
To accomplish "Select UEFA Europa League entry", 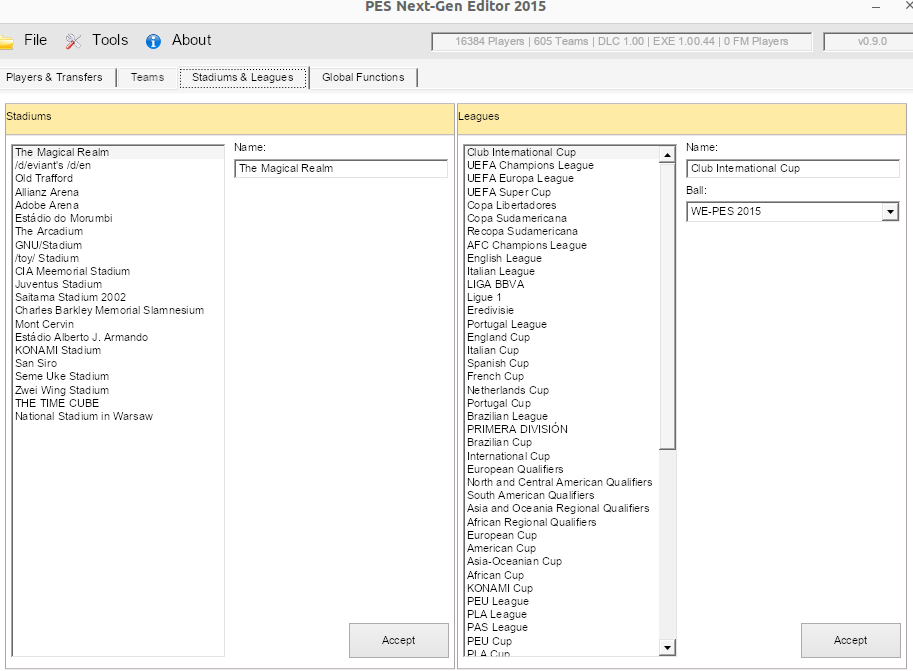I will pyautogui.click(x=562, y=178).
